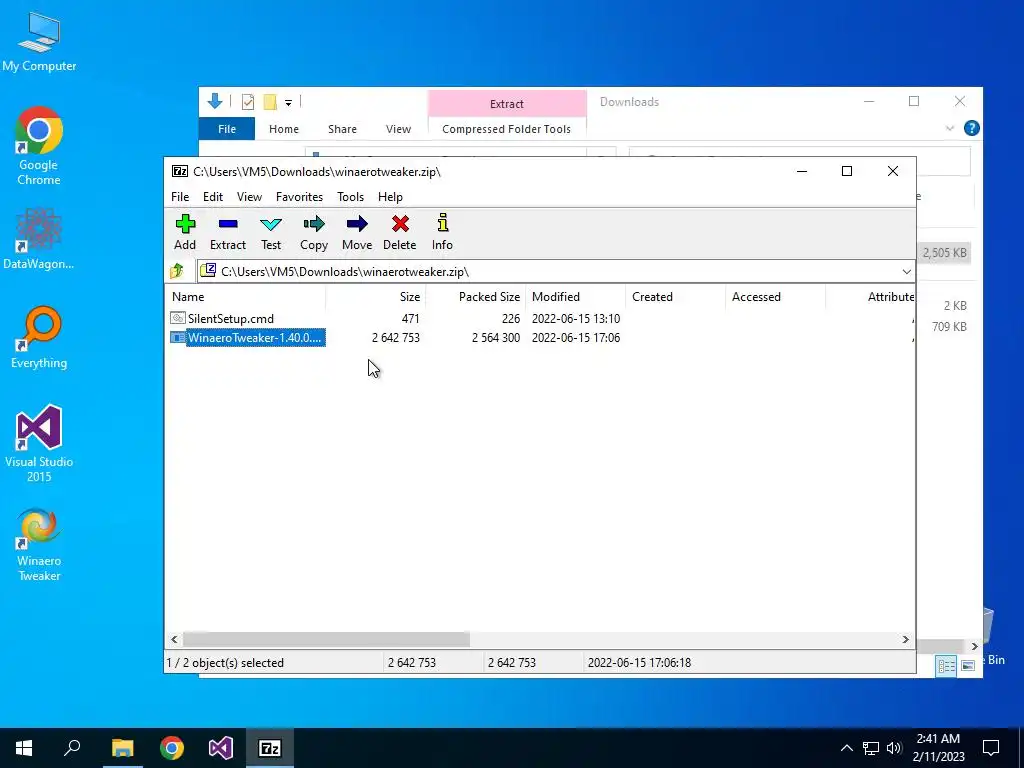Screen dimensions: 1024x768
Task: Open Visual Studio 2015 desktop shortcut
Action: (x=39, y=444)
